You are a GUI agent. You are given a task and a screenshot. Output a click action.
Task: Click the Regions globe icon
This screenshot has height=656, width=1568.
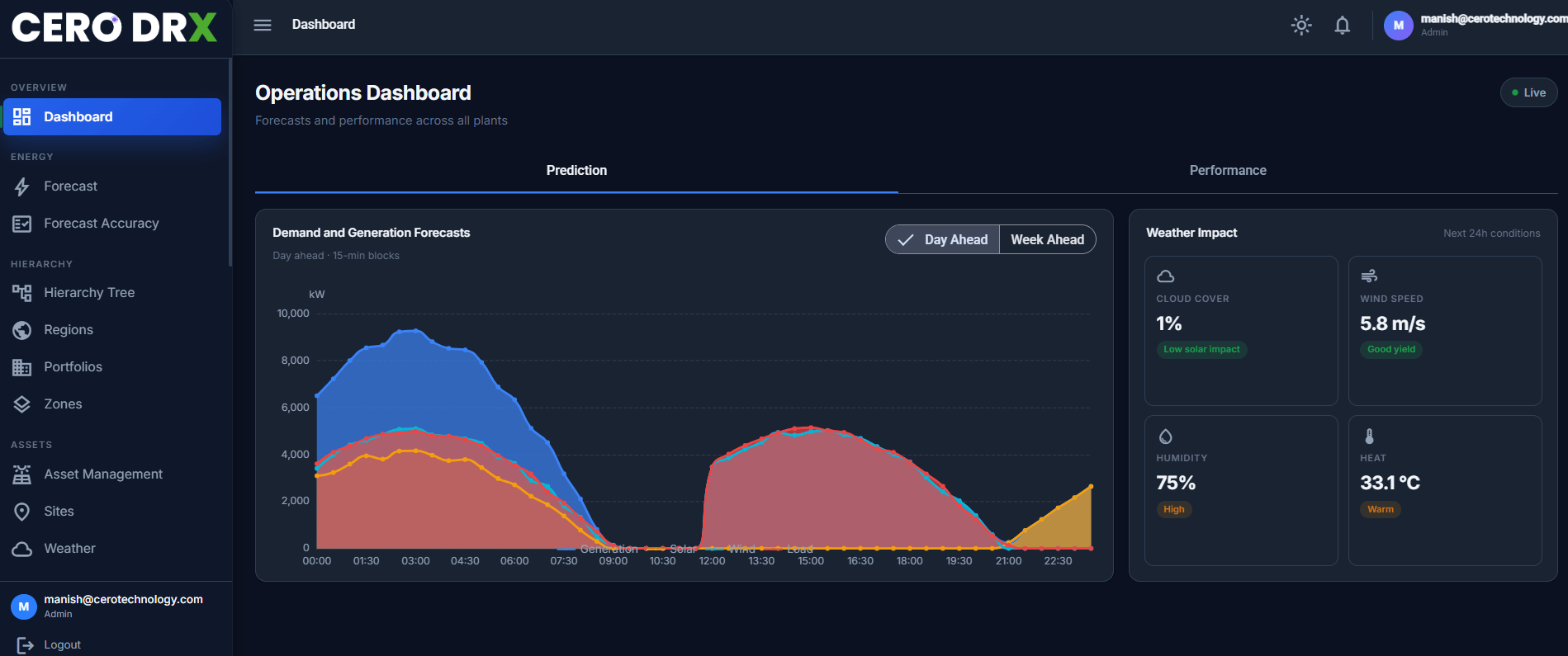pyautogui.click(x=22, y=330)
